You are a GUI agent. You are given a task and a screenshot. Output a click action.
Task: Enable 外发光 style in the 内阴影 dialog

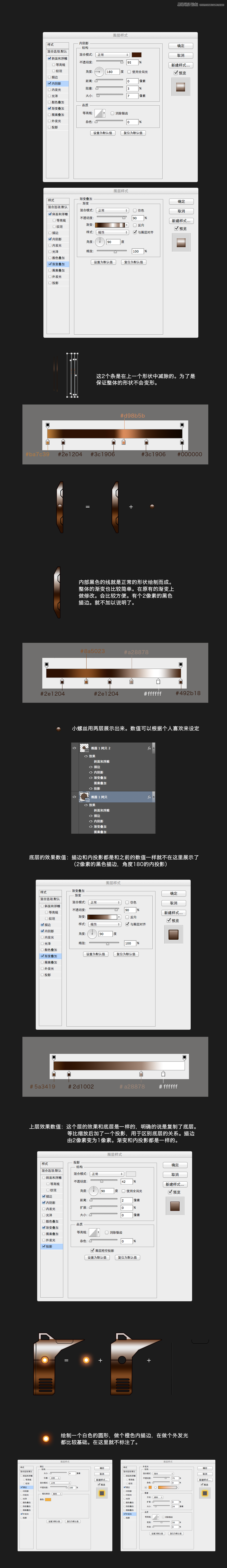(x=49, y=121)
